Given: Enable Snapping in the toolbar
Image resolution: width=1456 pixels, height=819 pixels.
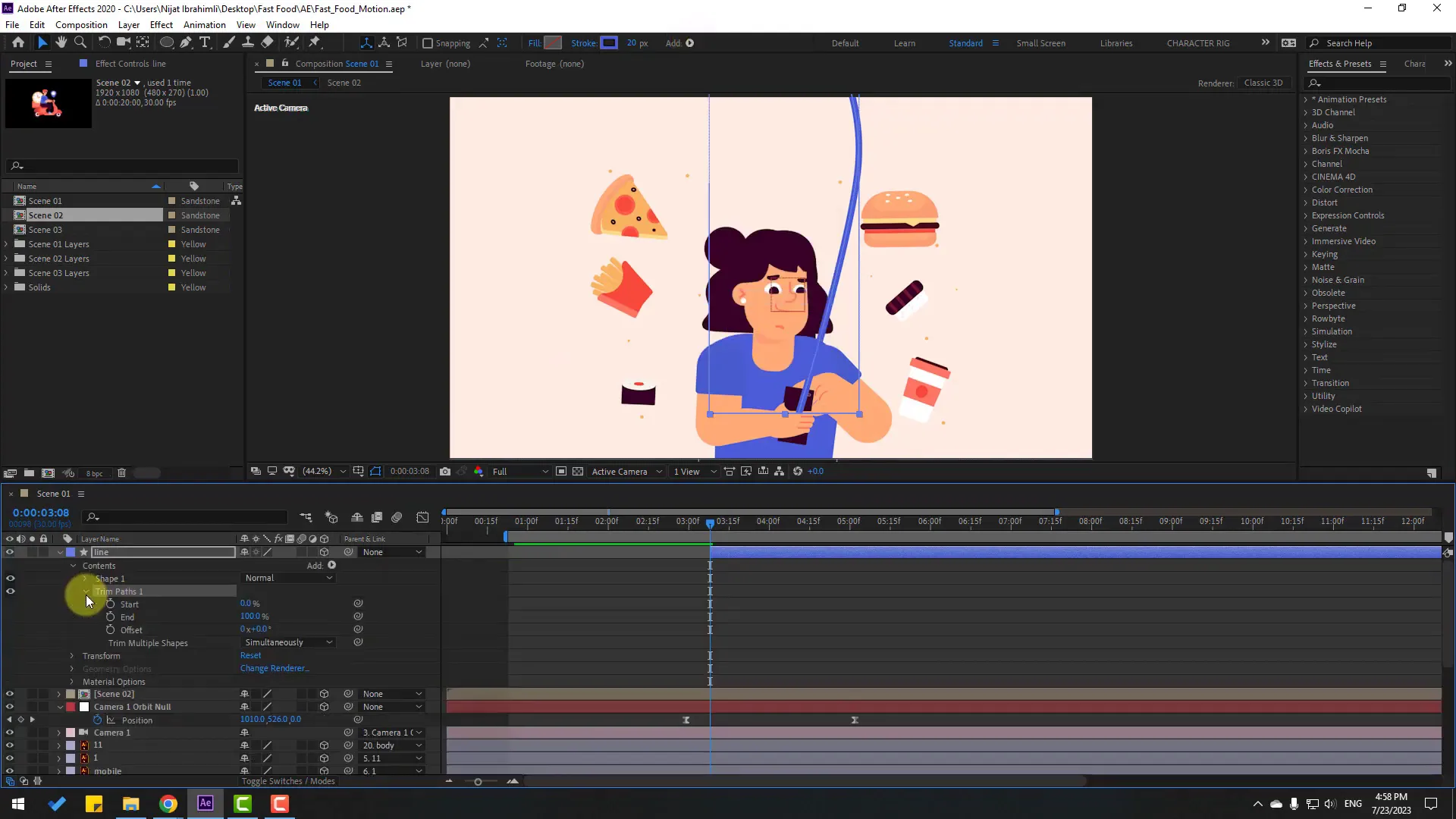Looking at the screenshot, I should click(x=429, y=43).
